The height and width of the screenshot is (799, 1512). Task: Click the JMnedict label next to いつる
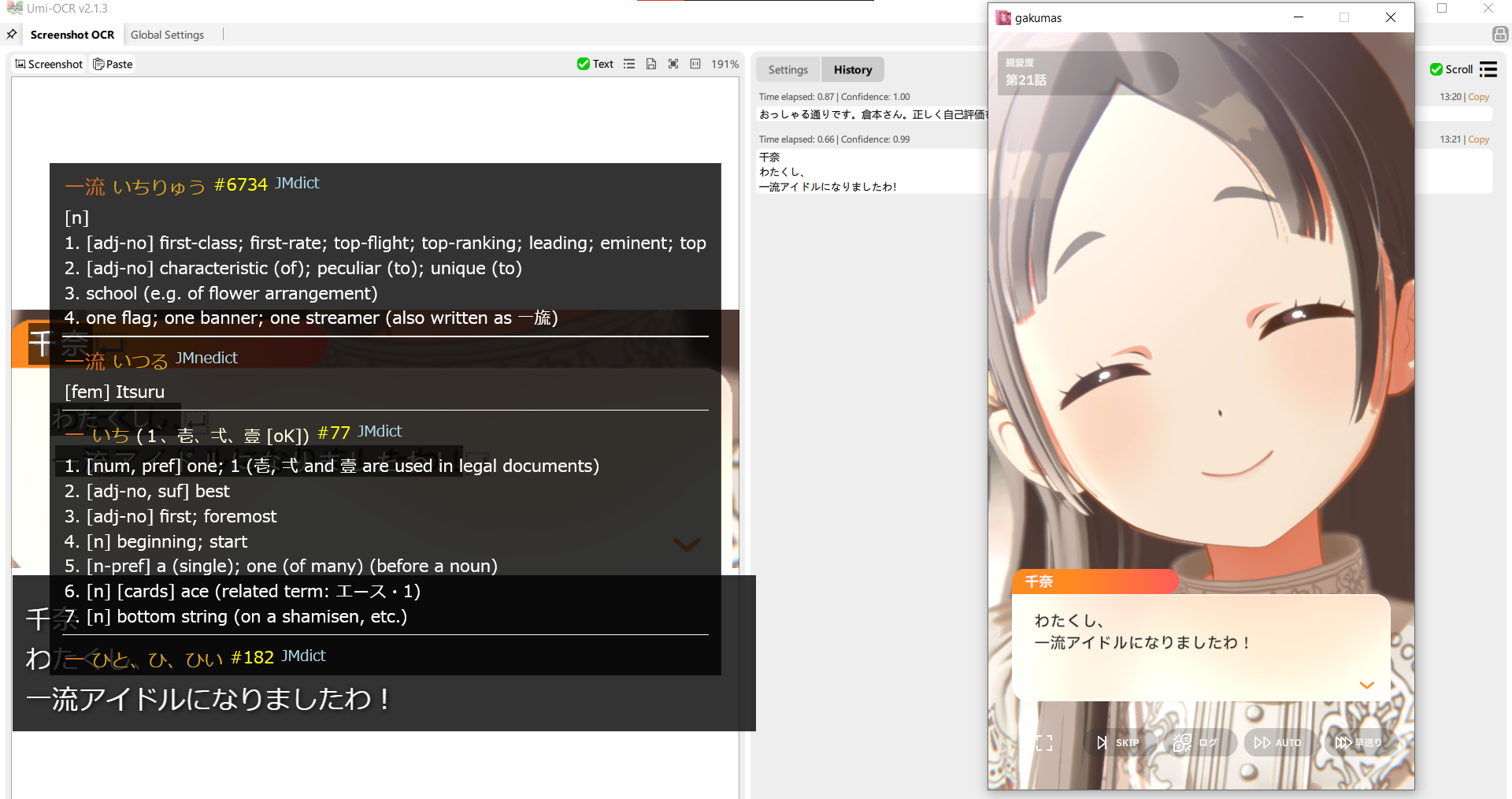click(206, 358)
